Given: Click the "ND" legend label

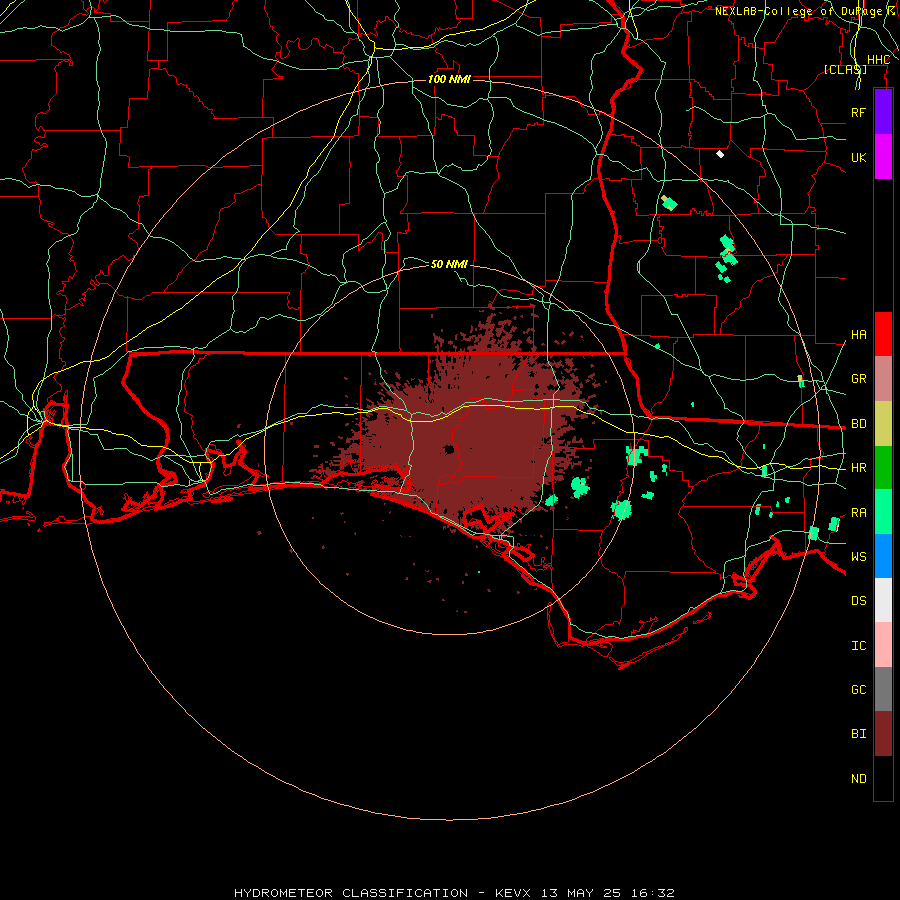Looking at the screenshot, I should click(x=859, y=778).
